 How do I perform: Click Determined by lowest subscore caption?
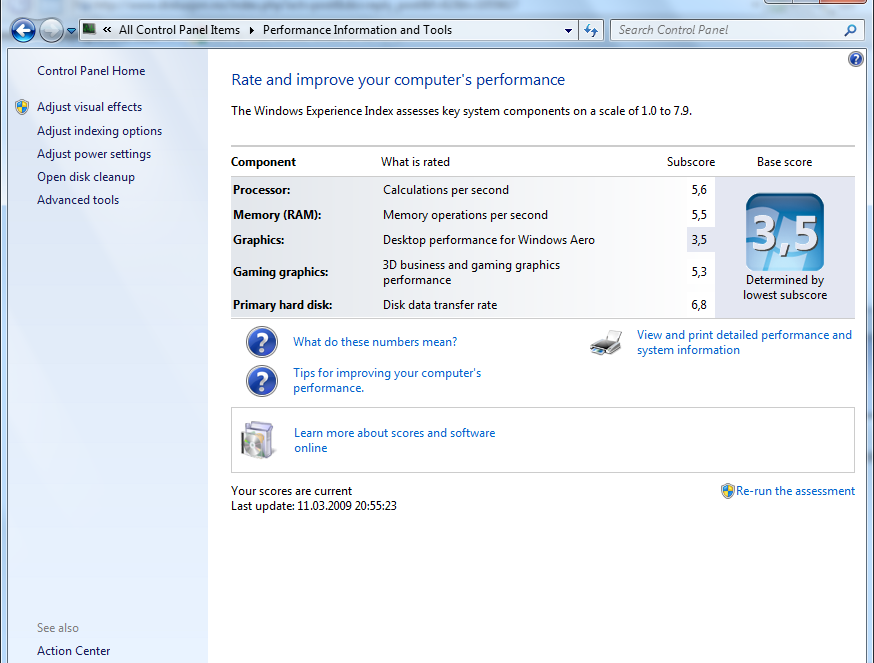[x=785, y=287]
